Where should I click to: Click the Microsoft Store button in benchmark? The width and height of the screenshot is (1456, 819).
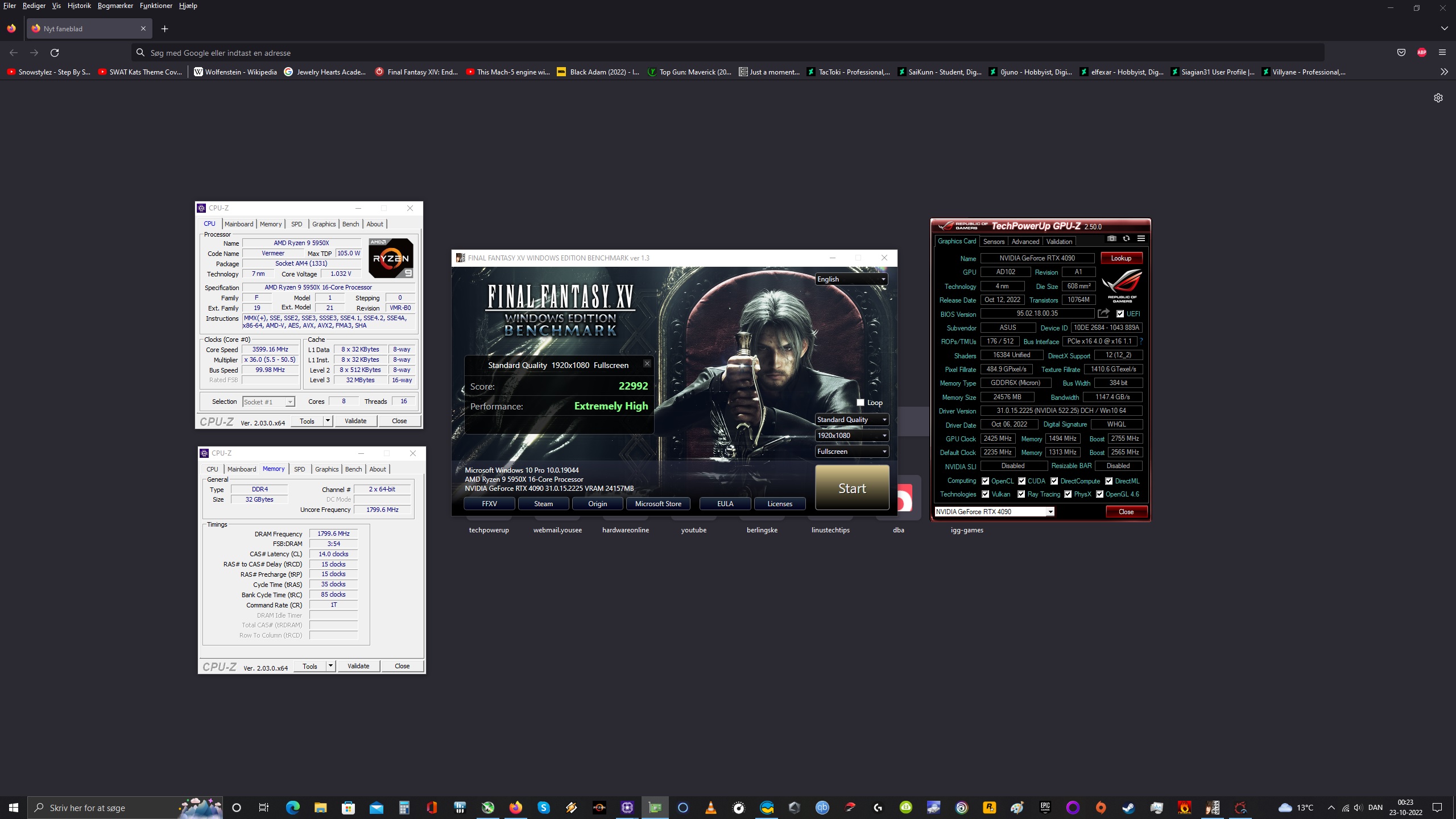[x=658, y=504]
